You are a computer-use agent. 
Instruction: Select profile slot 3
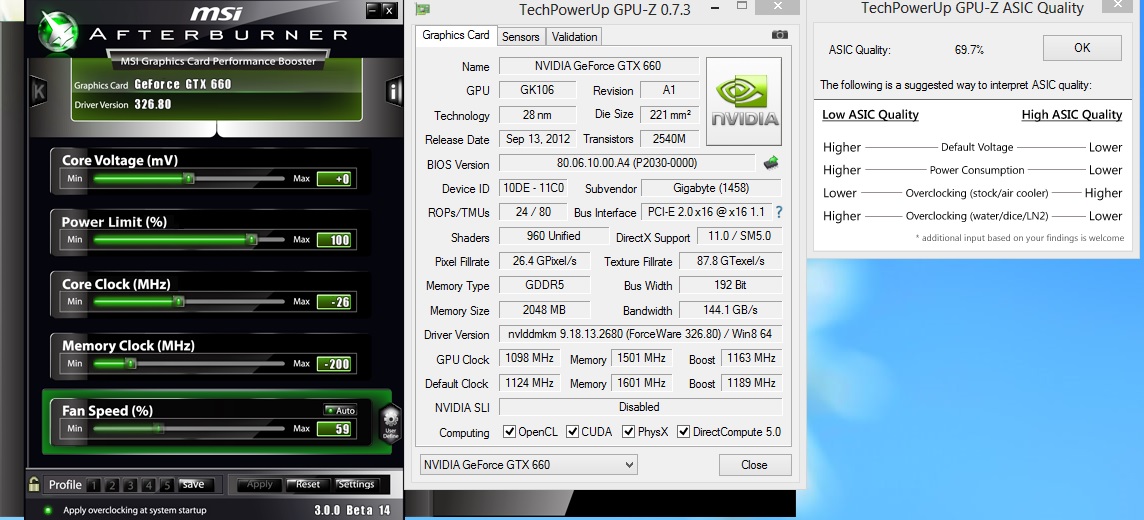(x=130, y=485)
